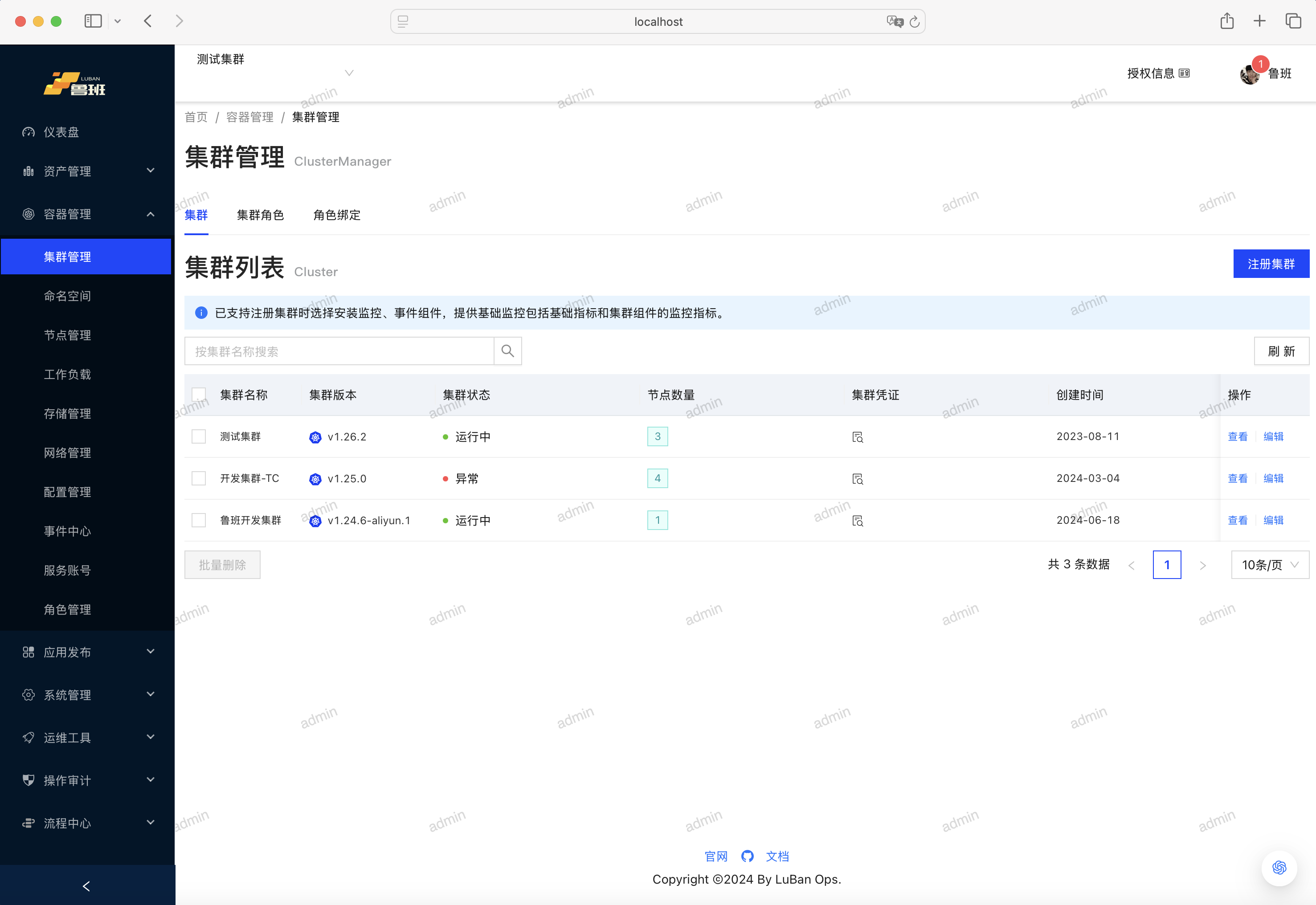1316x905 pixels.
Task: Switch to the 集群角色 tab
Action: click(x=260, y=215)
